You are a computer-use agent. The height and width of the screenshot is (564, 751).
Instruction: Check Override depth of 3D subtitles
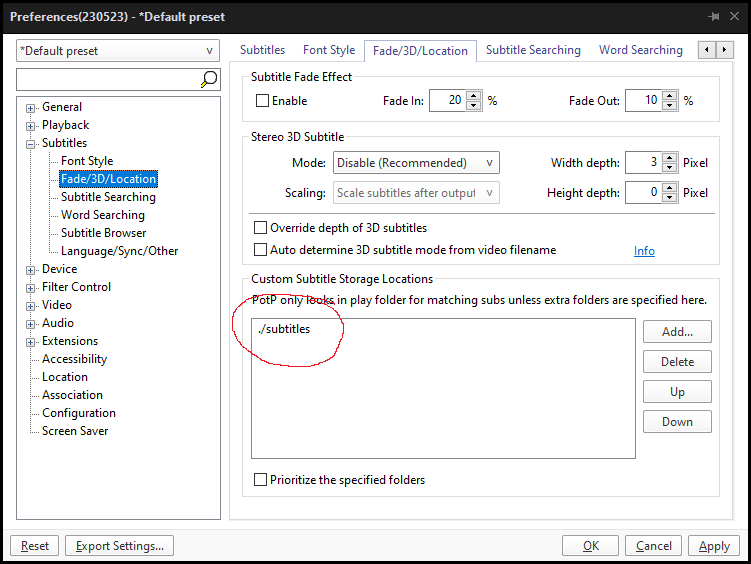click(x=260, y=227)
